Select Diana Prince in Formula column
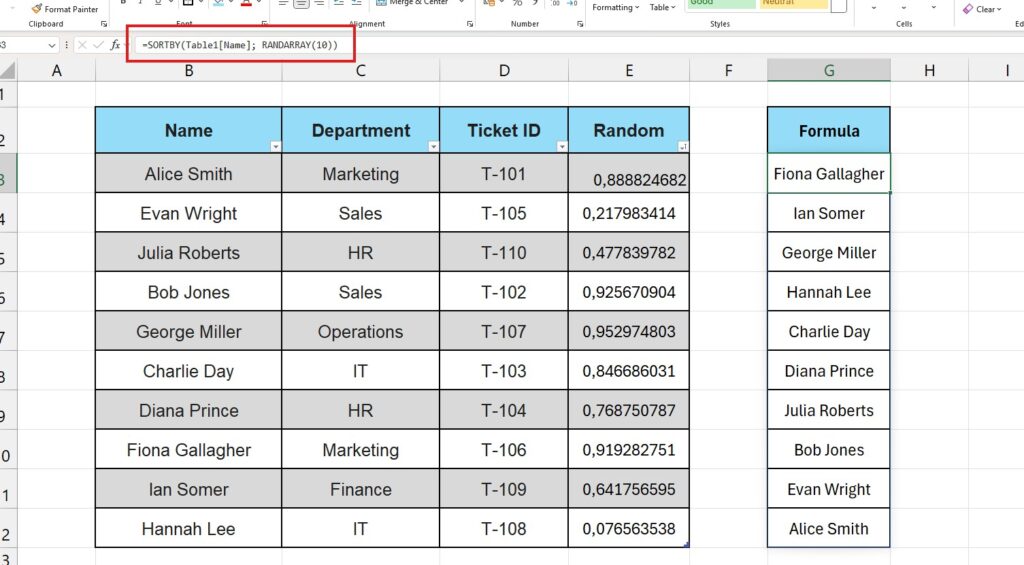This screenshot has width=1024, height=565. pyautogui.click(x=829, y=371)
